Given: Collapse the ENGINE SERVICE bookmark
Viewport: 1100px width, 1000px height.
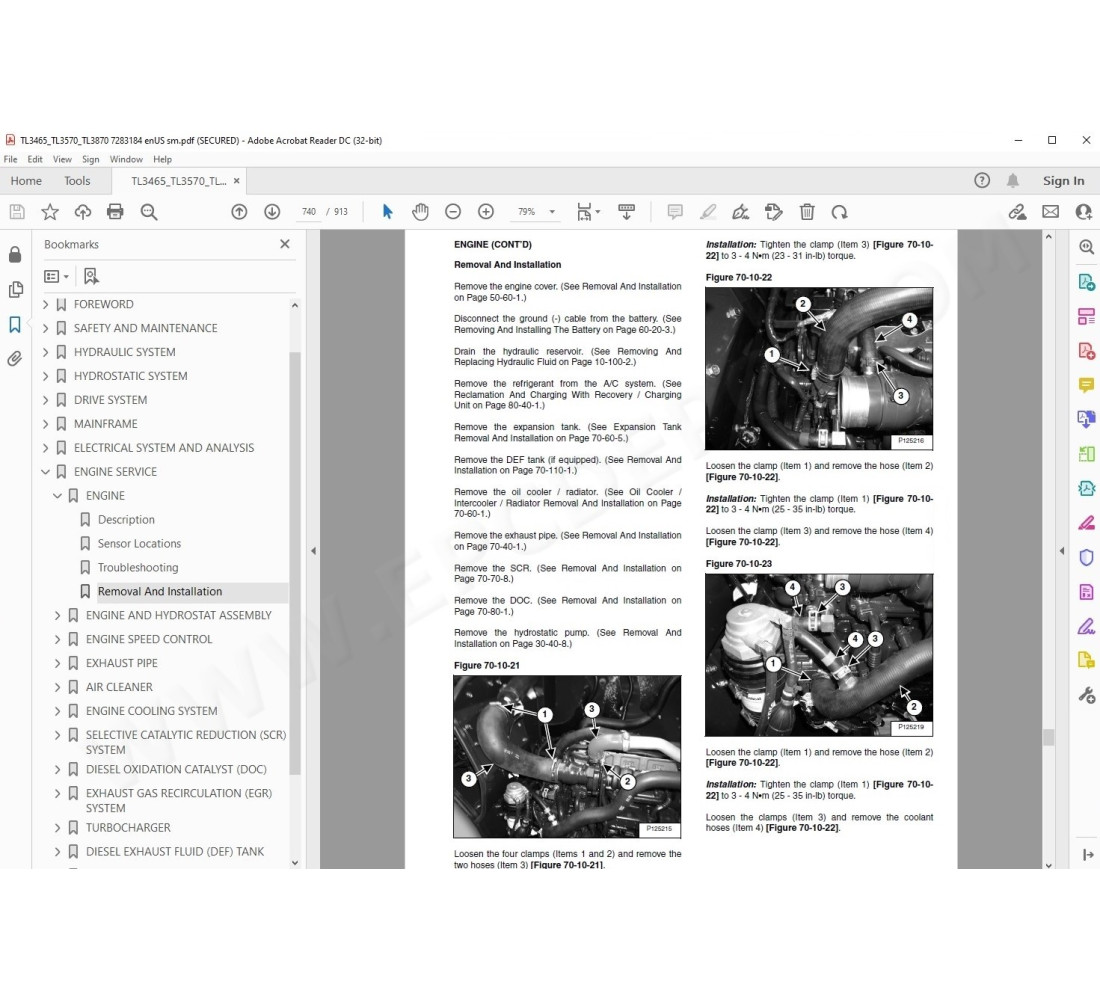Looking at the screenshot, I should point(46,472).
